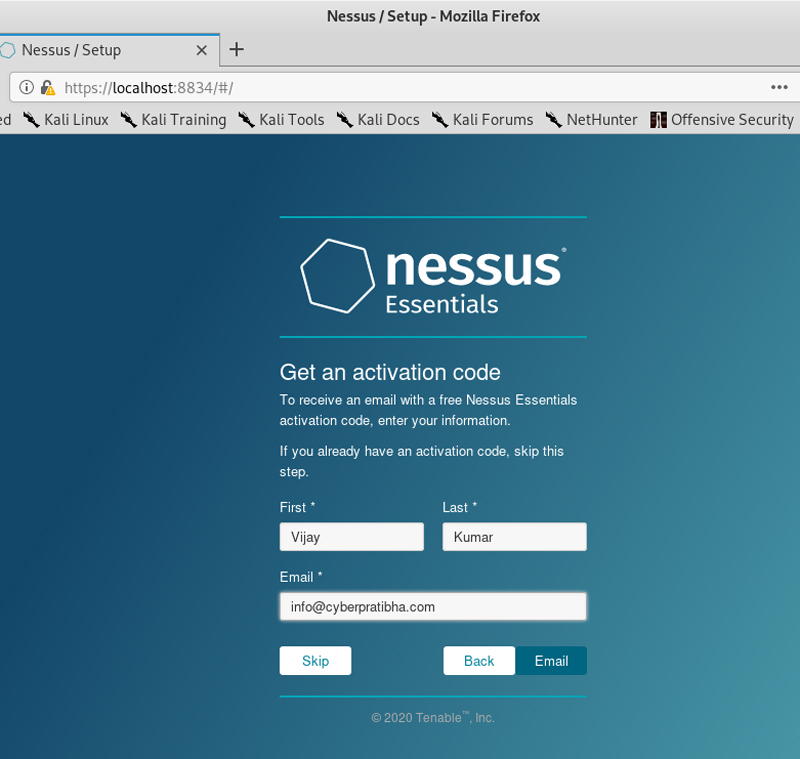This screenshot has width=800, height=759.
Task: Submit the form with Email button
Action: tap(551, 661)
